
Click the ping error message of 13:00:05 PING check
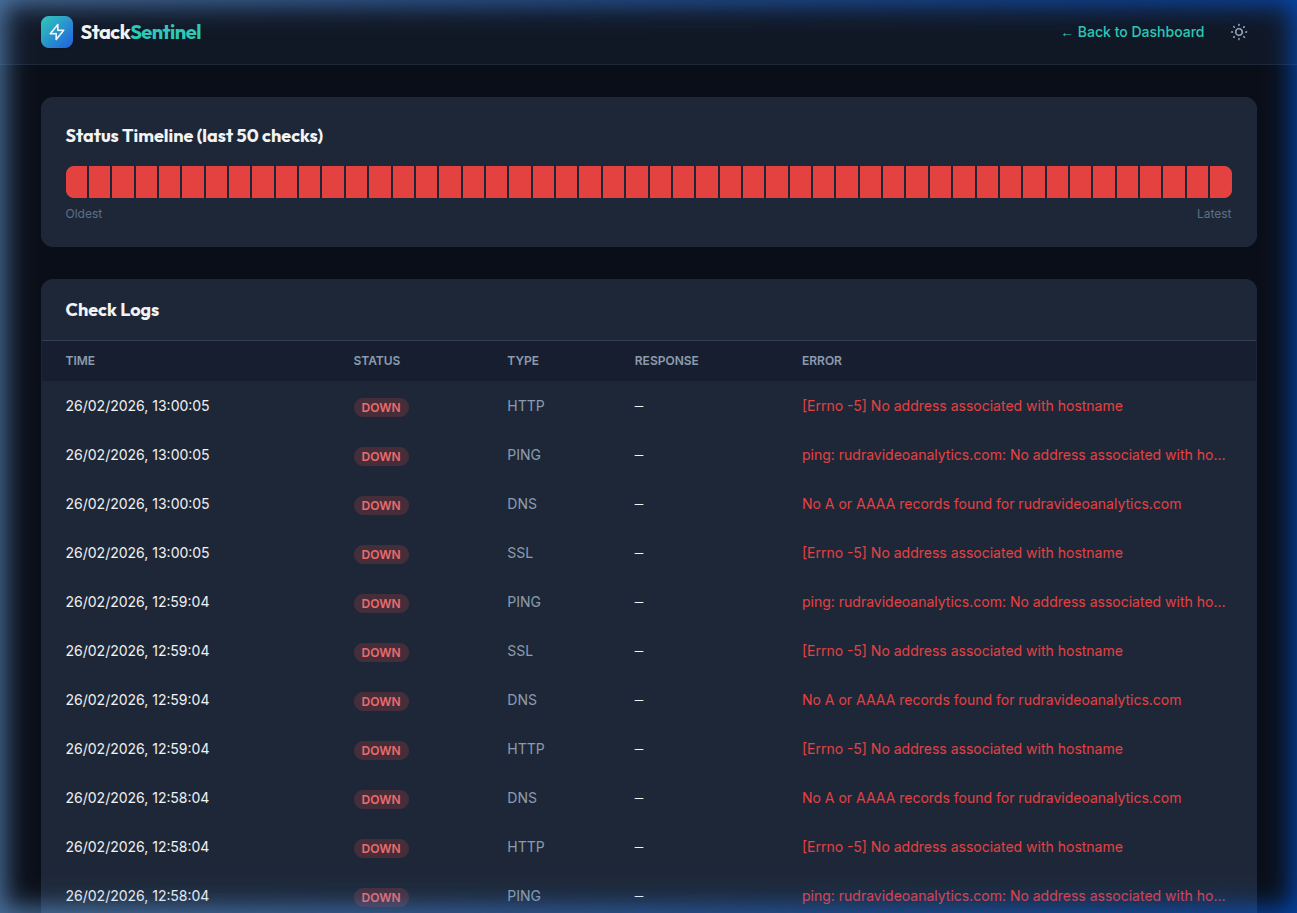[x=1014, y=455]
